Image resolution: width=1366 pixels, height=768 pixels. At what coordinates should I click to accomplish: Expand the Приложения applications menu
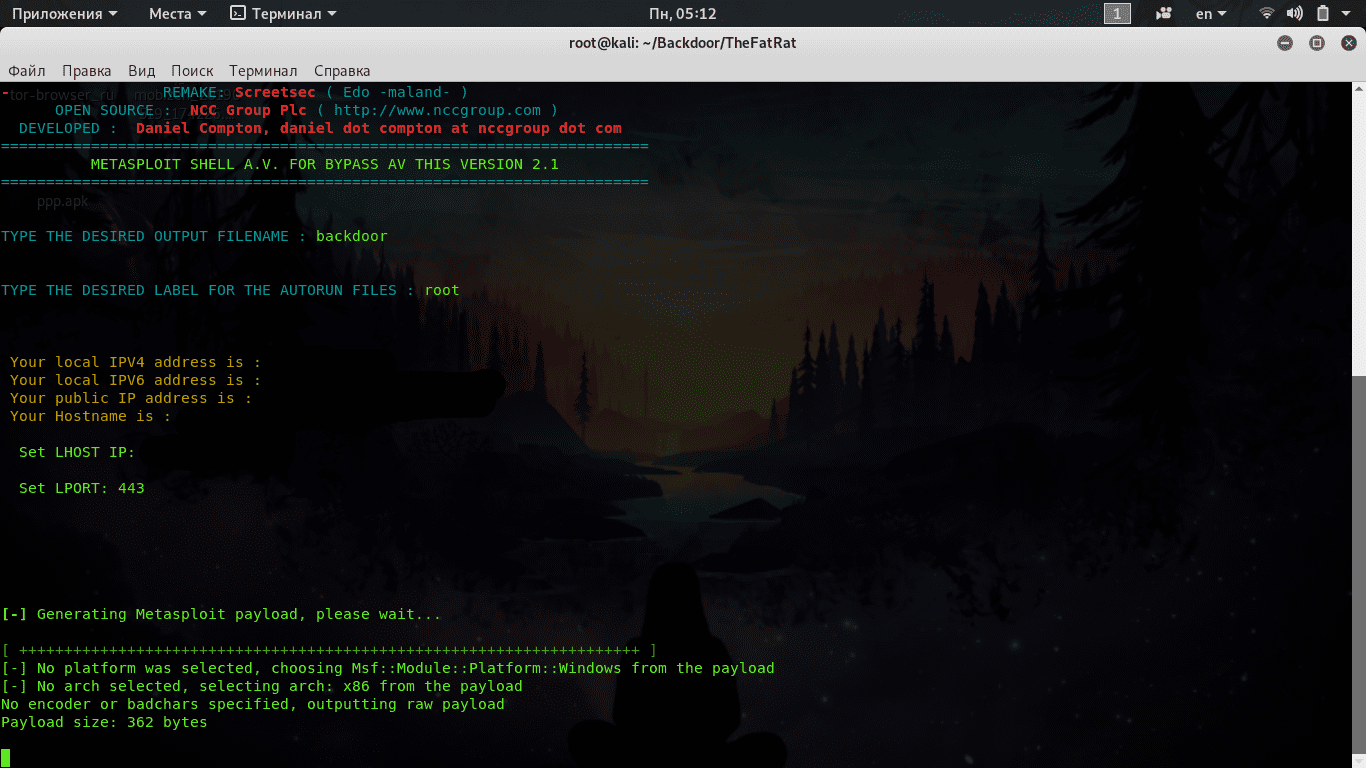(64, 14)
